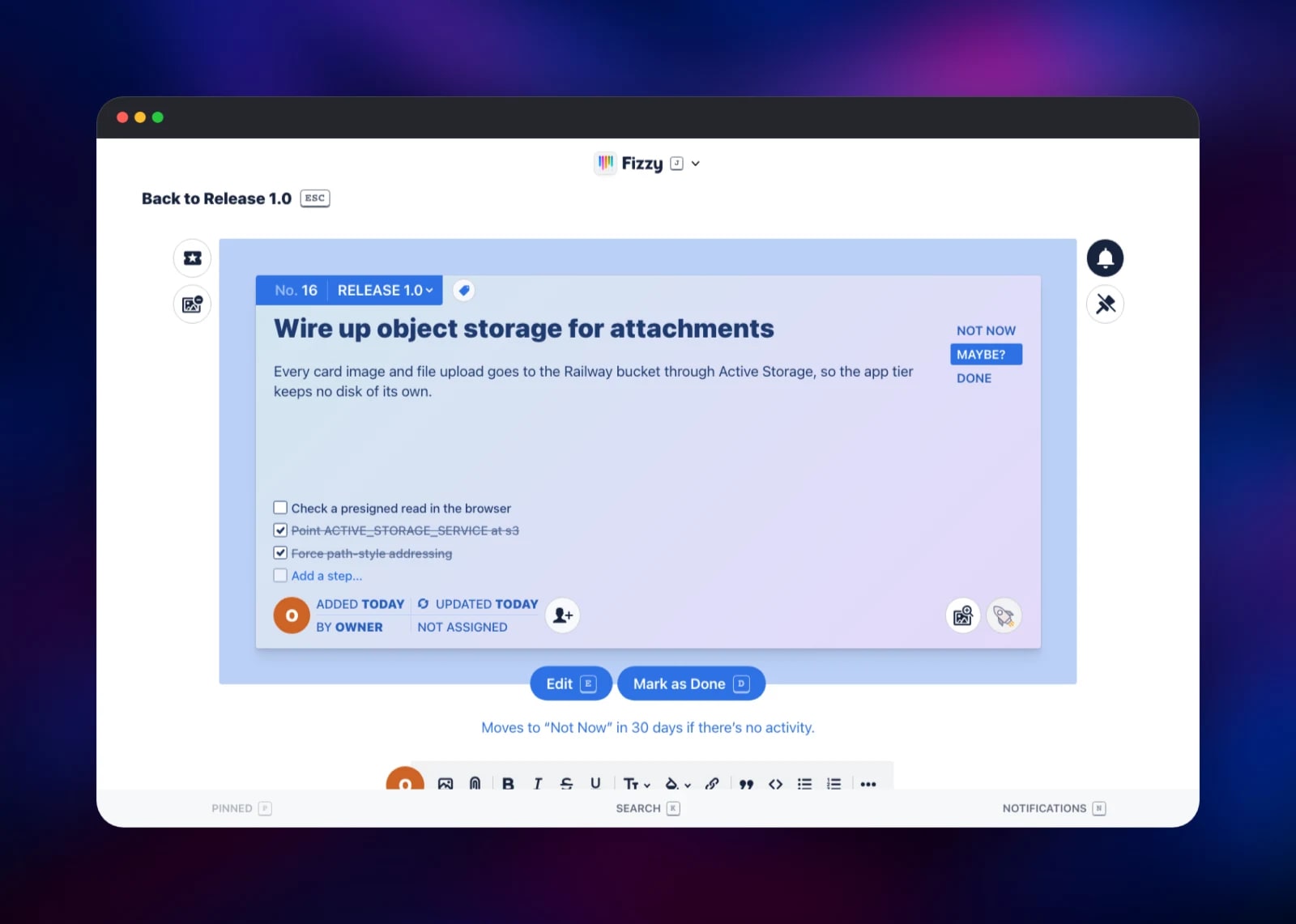
Task: Click card title 'Wire up object storage for attachments'
Action: (523, 328)
